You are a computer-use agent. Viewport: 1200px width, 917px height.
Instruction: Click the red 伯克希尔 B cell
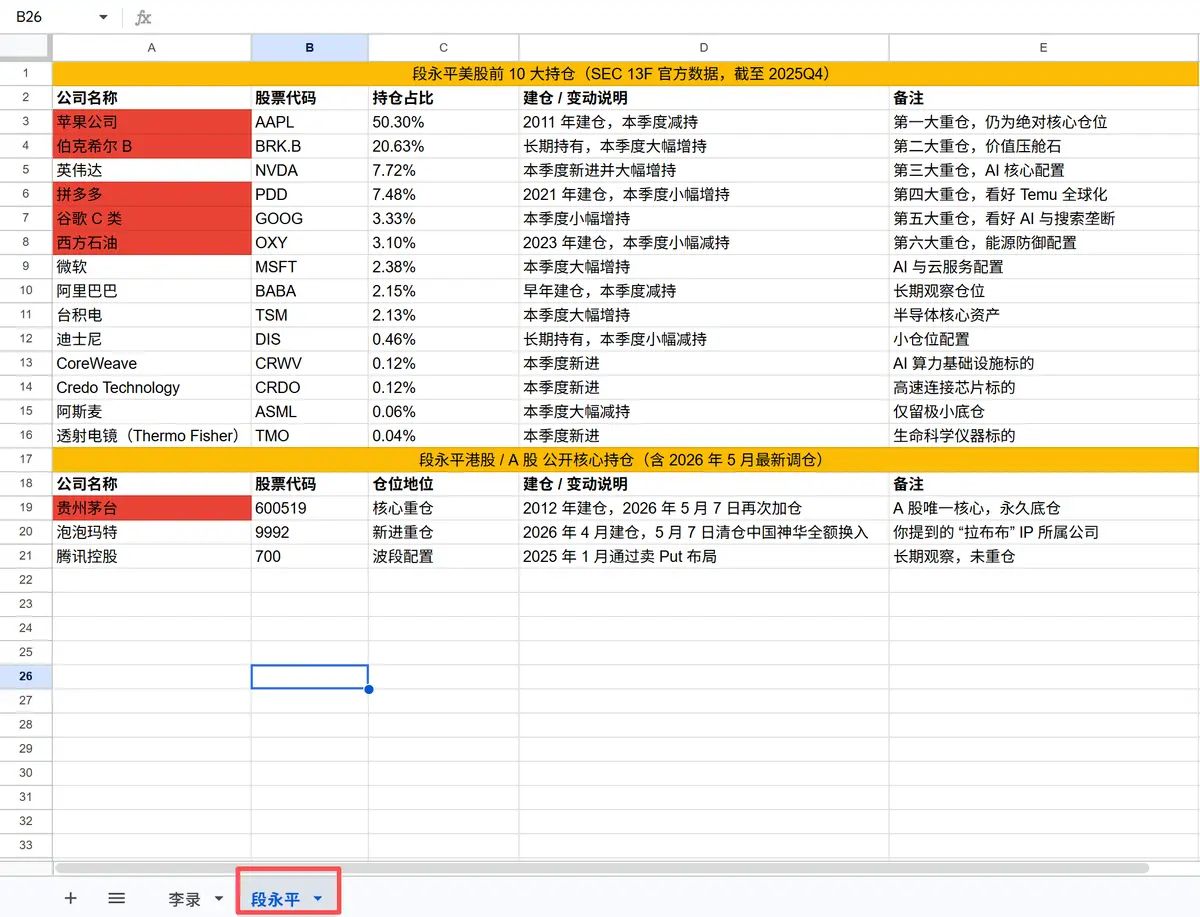pyautogui.click(x=152, y=146)
